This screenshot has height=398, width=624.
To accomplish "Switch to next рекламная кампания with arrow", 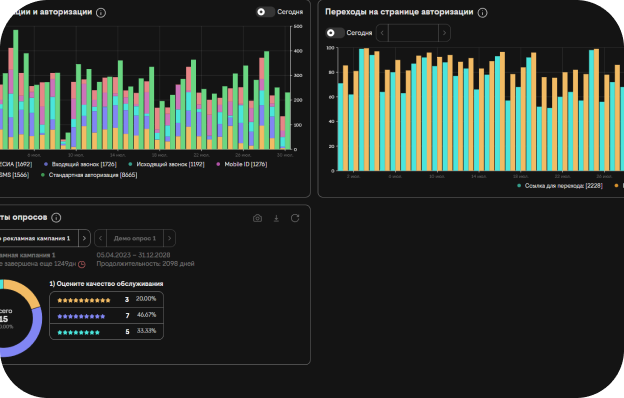I will click(84, 238).
